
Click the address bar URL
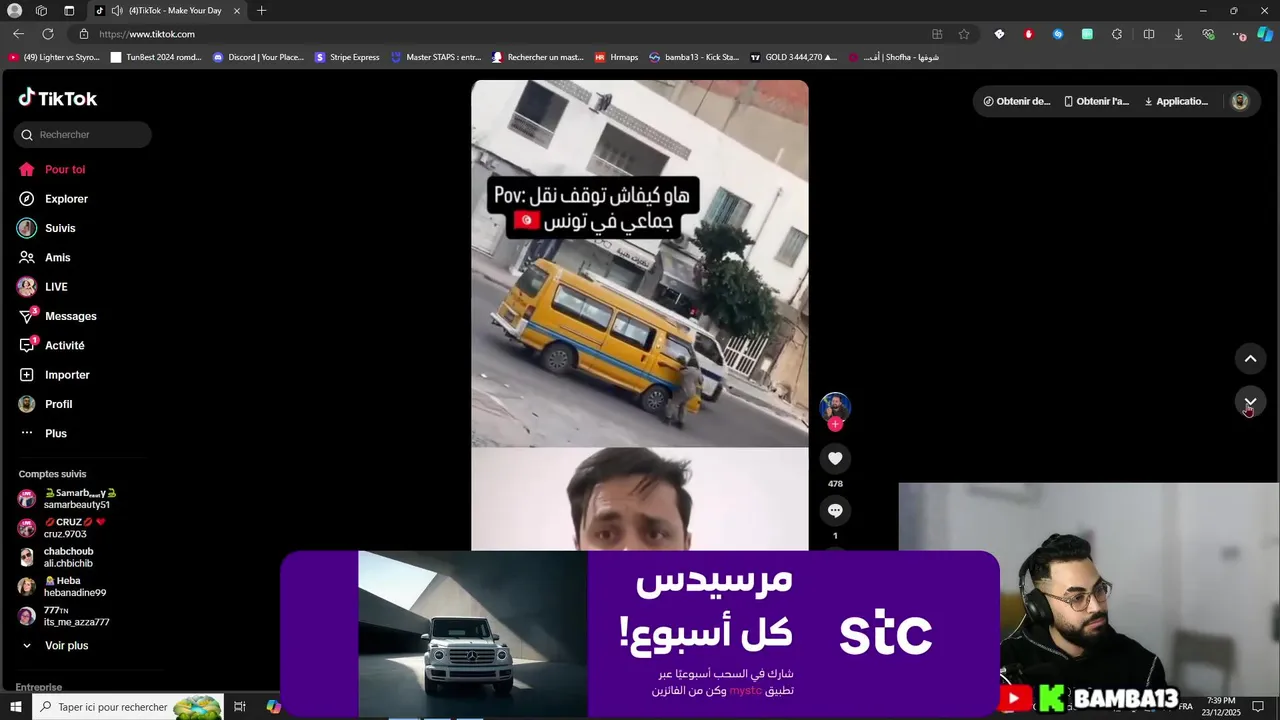(147, 34)
